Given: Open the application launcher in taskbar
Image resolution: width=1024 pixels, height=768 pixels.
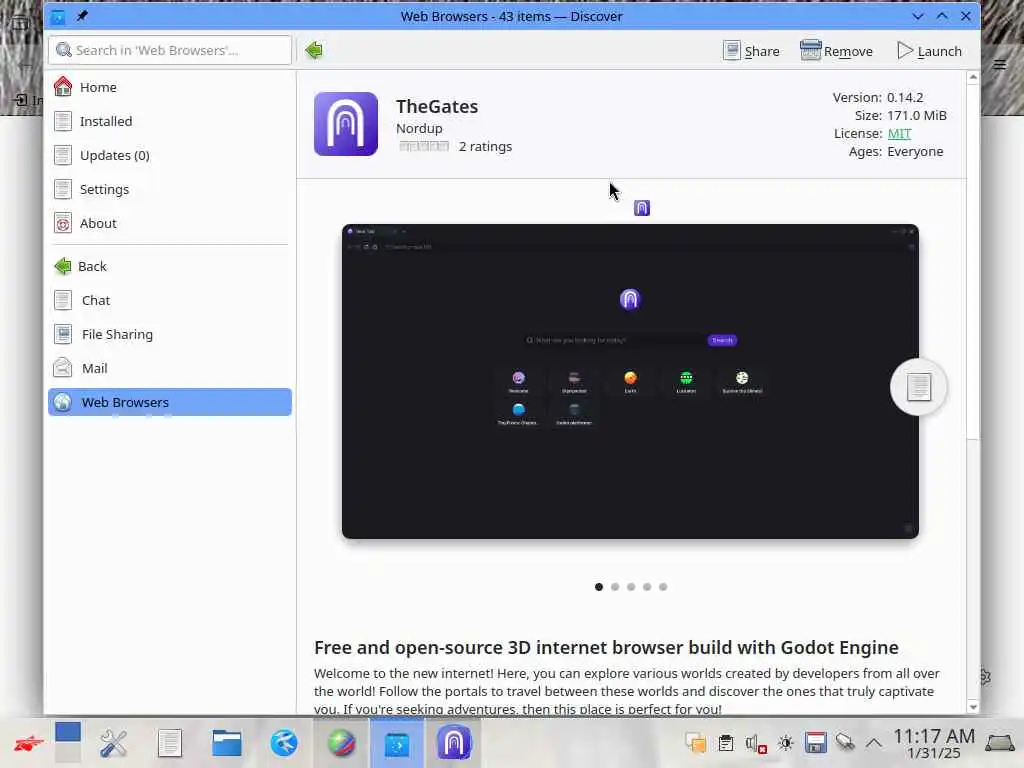Looking at the screenshot, I should 29,743.
